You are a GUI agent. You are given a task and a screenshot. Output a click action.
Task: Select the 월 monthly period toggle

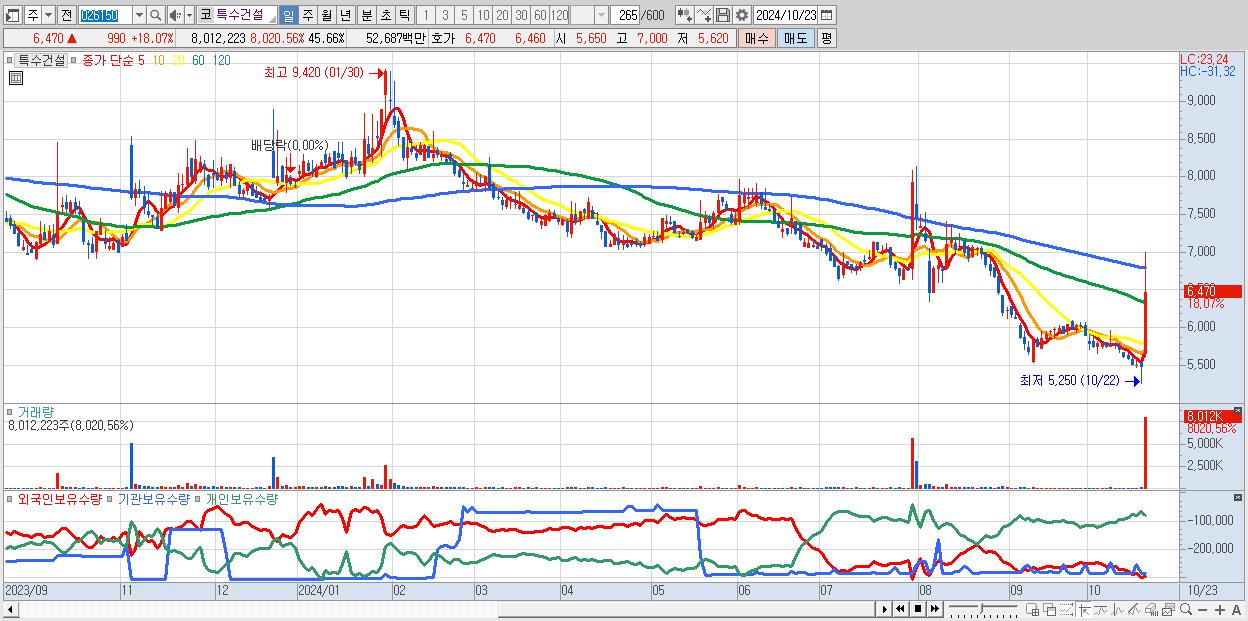(x=326, y=15)
